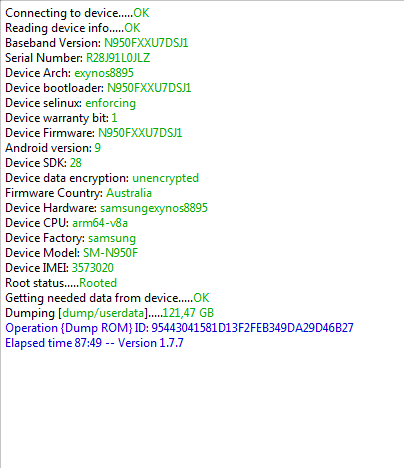
Task: Select the Device Arch exynos8895 text
Action: coord(104,73)
